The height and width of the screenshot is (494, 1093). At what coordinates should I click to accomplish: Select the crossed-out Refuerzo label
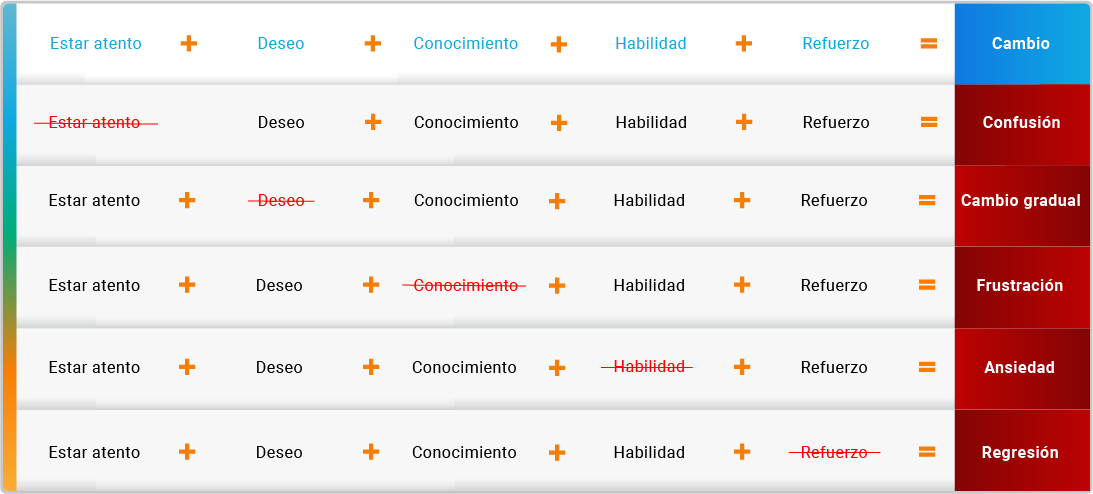tap(834, 452)
